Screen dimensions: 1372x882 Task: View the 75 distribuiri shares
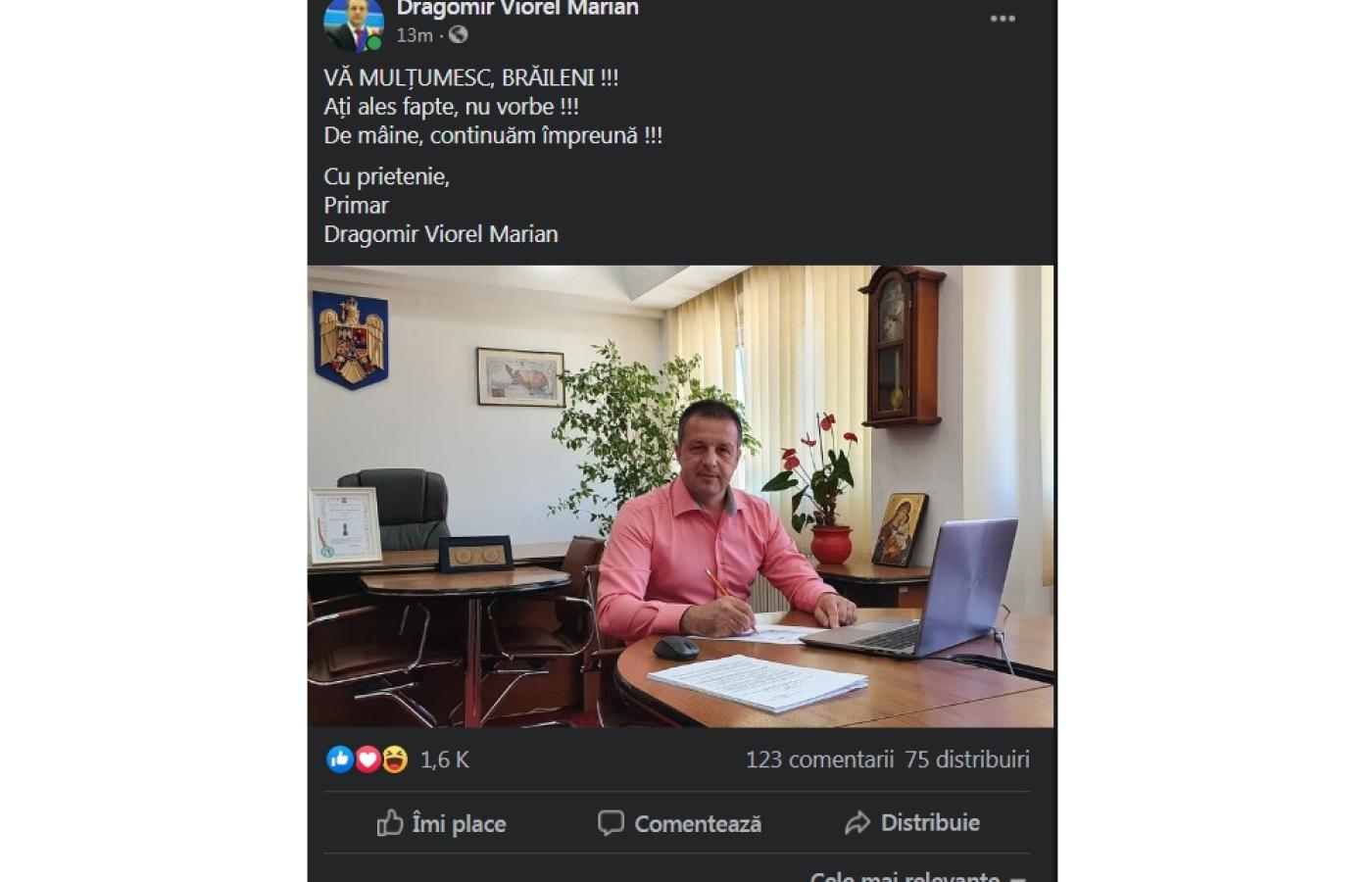pyautogui.click(x=967, y=759)
